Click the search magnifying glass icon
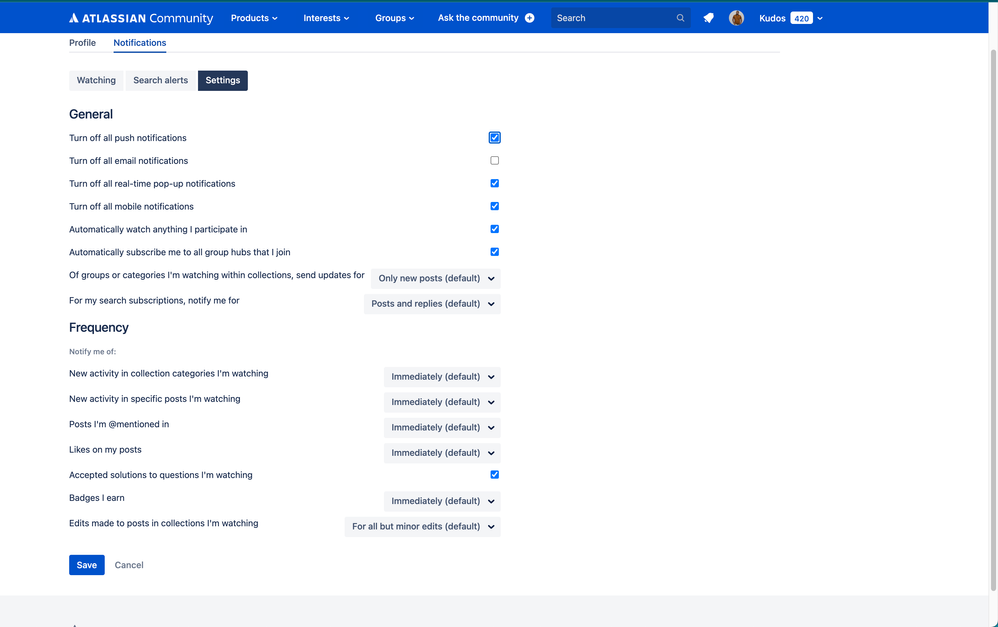 [680, 17]
